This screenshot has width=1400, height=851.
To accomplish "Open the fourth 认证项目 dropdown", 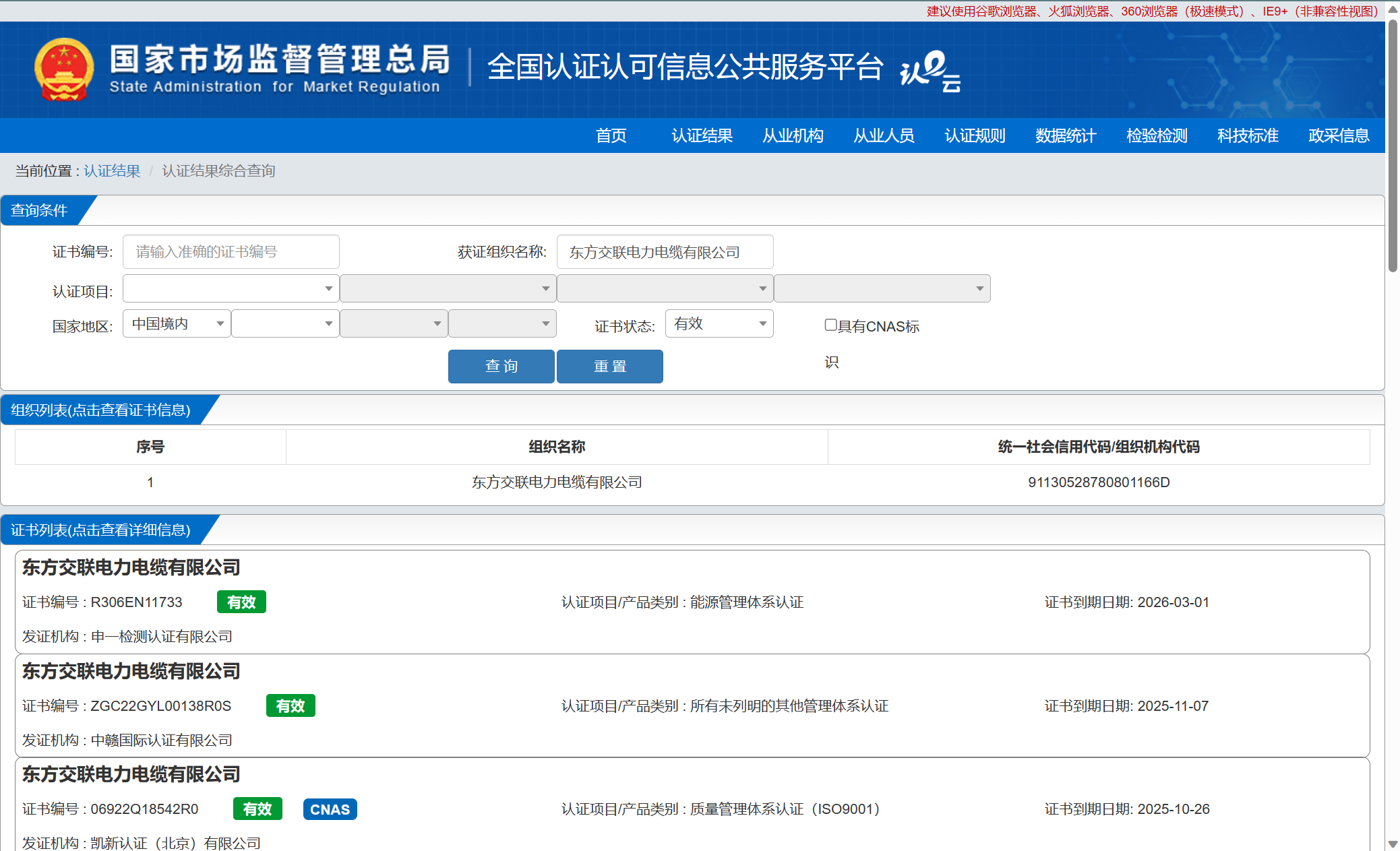I will tap(882, 288).
